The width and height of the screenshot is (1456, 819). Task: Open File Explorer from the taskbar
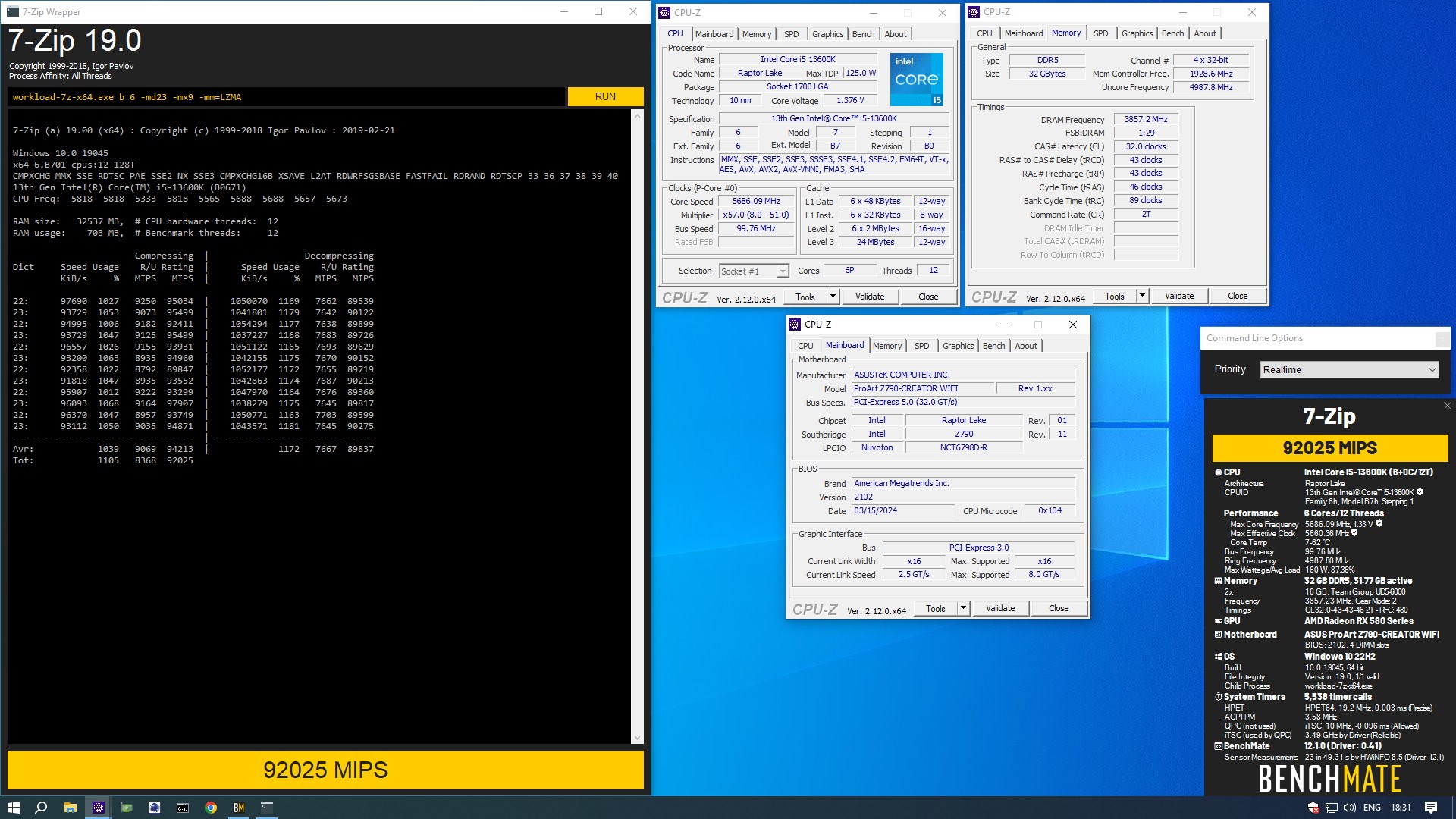click(70, 808)
